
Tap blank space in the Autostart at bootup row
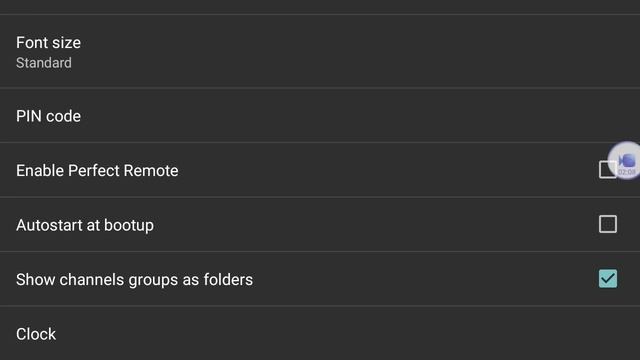[376, 224]
